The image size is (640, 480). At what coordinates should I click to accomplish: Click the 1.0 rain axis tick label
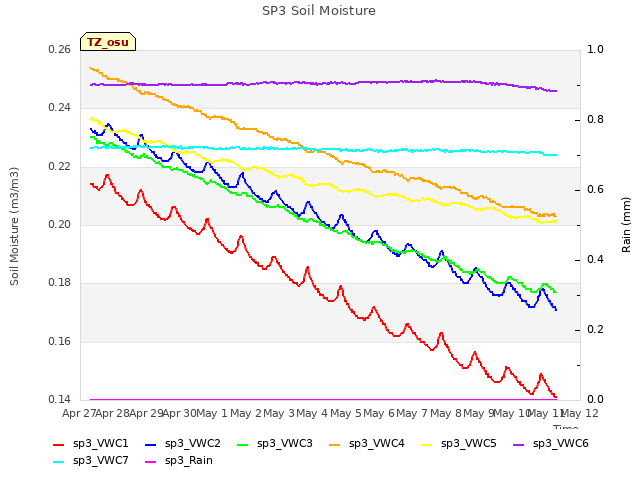(595, 50)
